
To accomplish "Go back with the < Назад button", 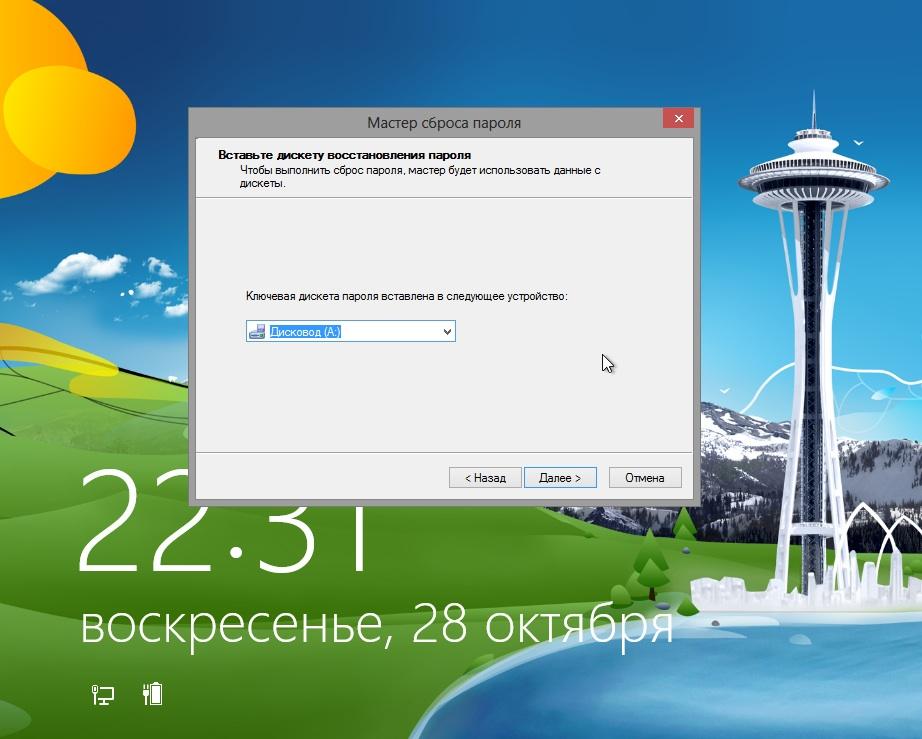I will pyautogui.click(x=485, y=477).
